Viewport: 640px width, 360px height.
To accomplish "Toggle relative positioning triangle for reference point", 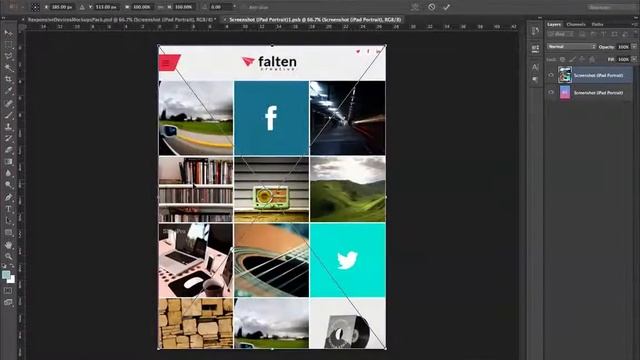I will 82,7.
